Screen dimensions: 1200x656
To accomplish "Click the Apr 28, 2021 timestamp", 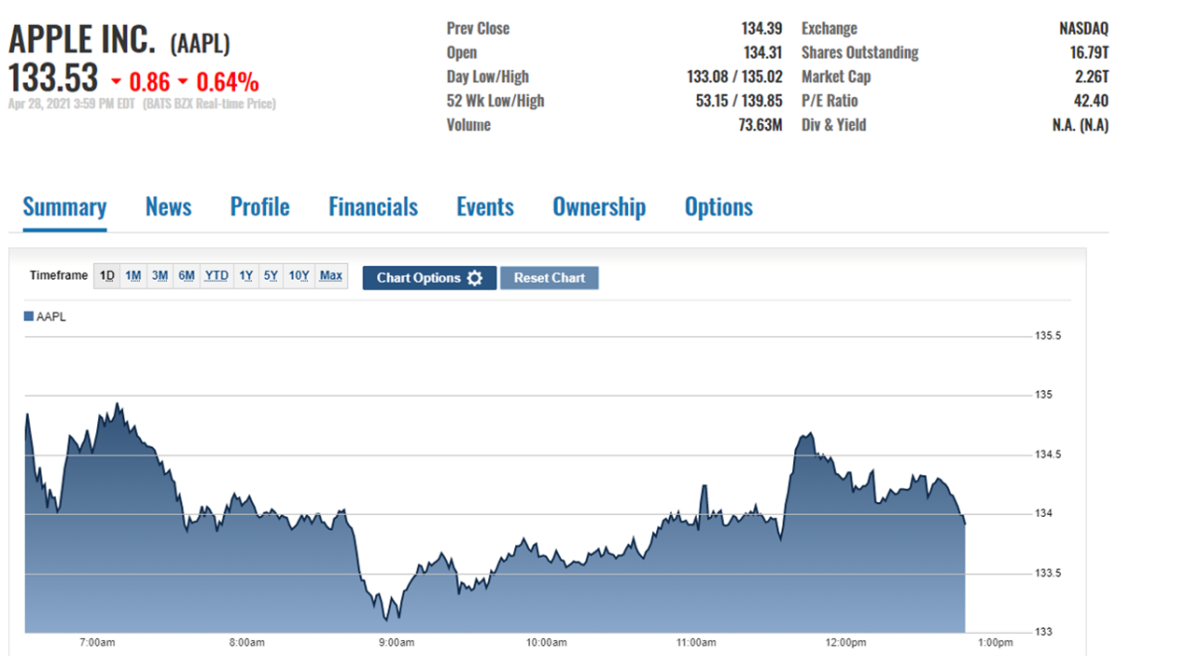I will pos(71,103).
